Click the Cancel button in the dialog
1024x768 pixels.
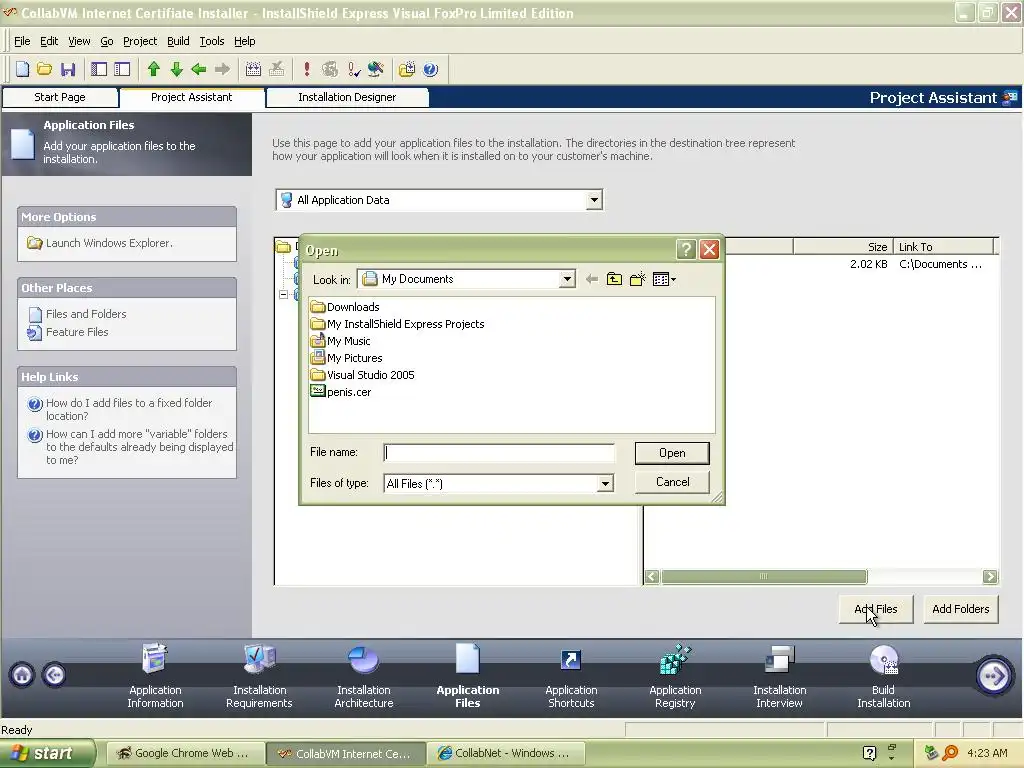[x=672, y=482]
